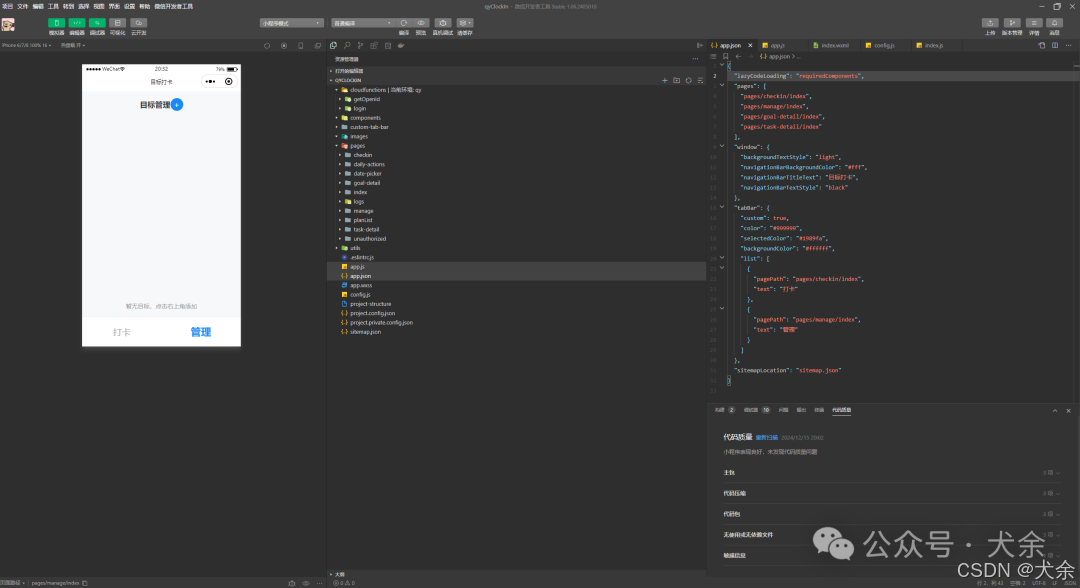Open the message bell icon

tap(1055, 23)
